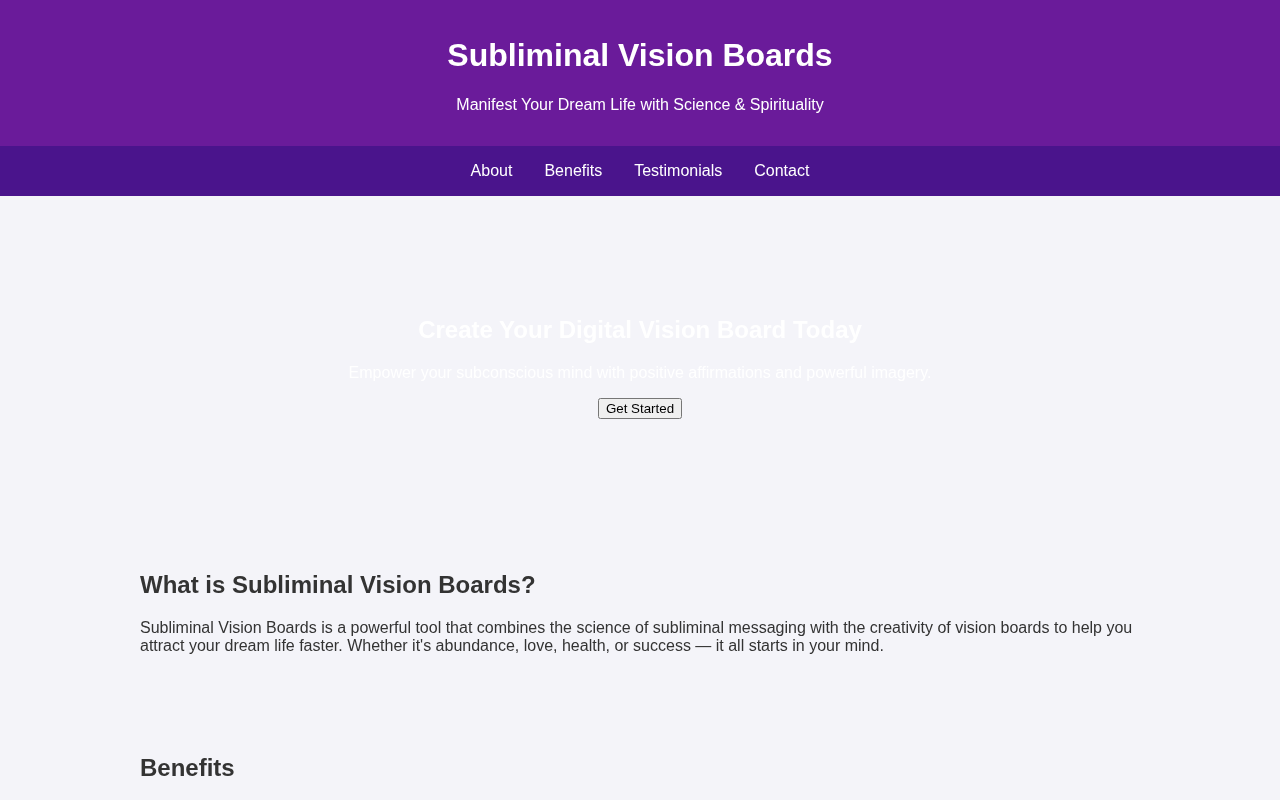This screenshot has width=1280, height=800.
Task: Click the words positive affirmations in the hero
Action: click(x=700, y=373)
